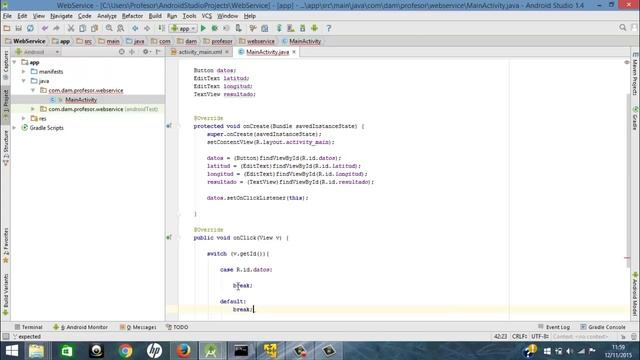Toggle the Build Variants side tab
The image size is (640, 360).
[x=6, y=295]
